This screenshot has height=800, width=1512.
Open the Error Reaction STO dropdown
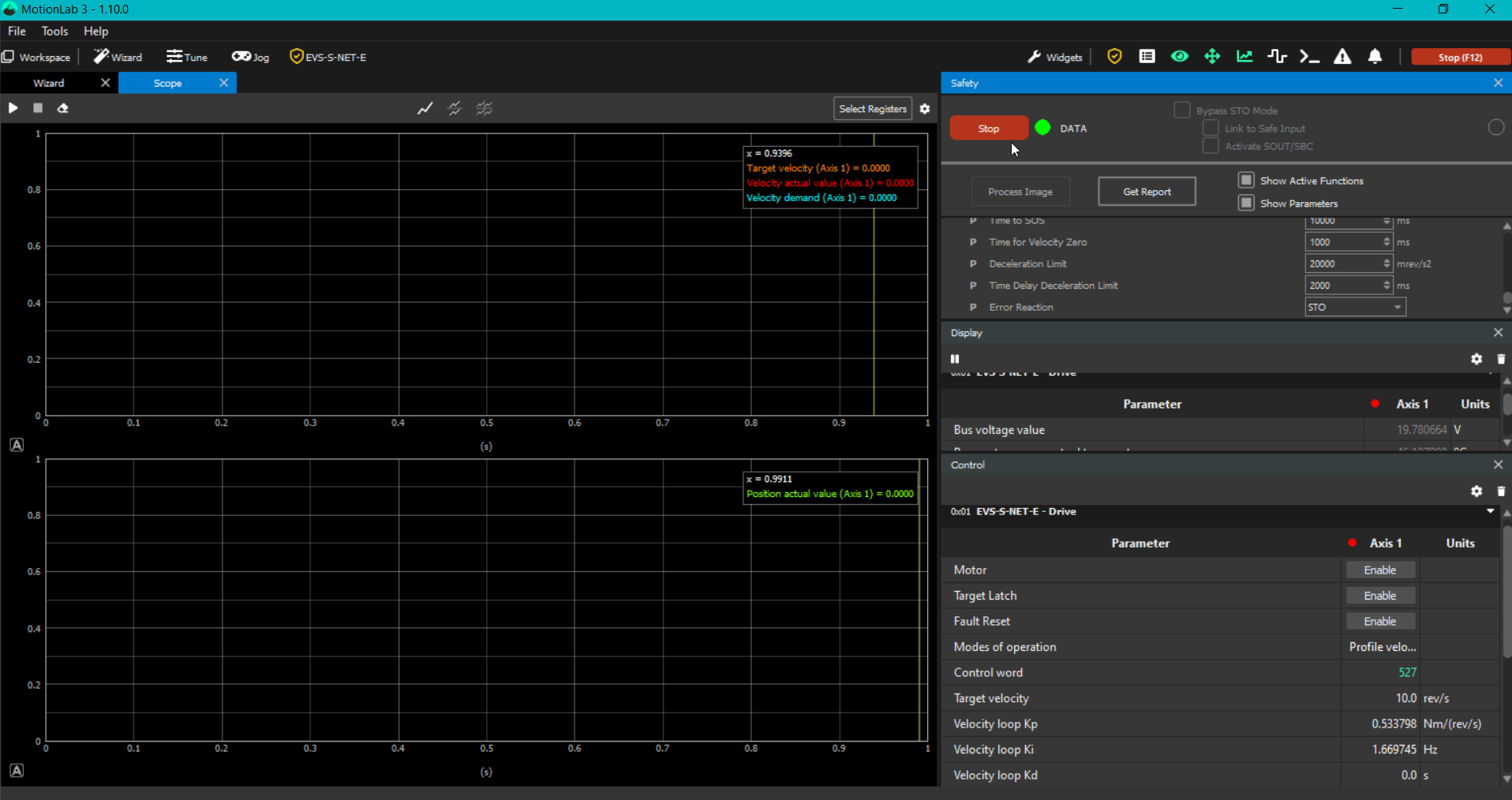point(1355,308)
